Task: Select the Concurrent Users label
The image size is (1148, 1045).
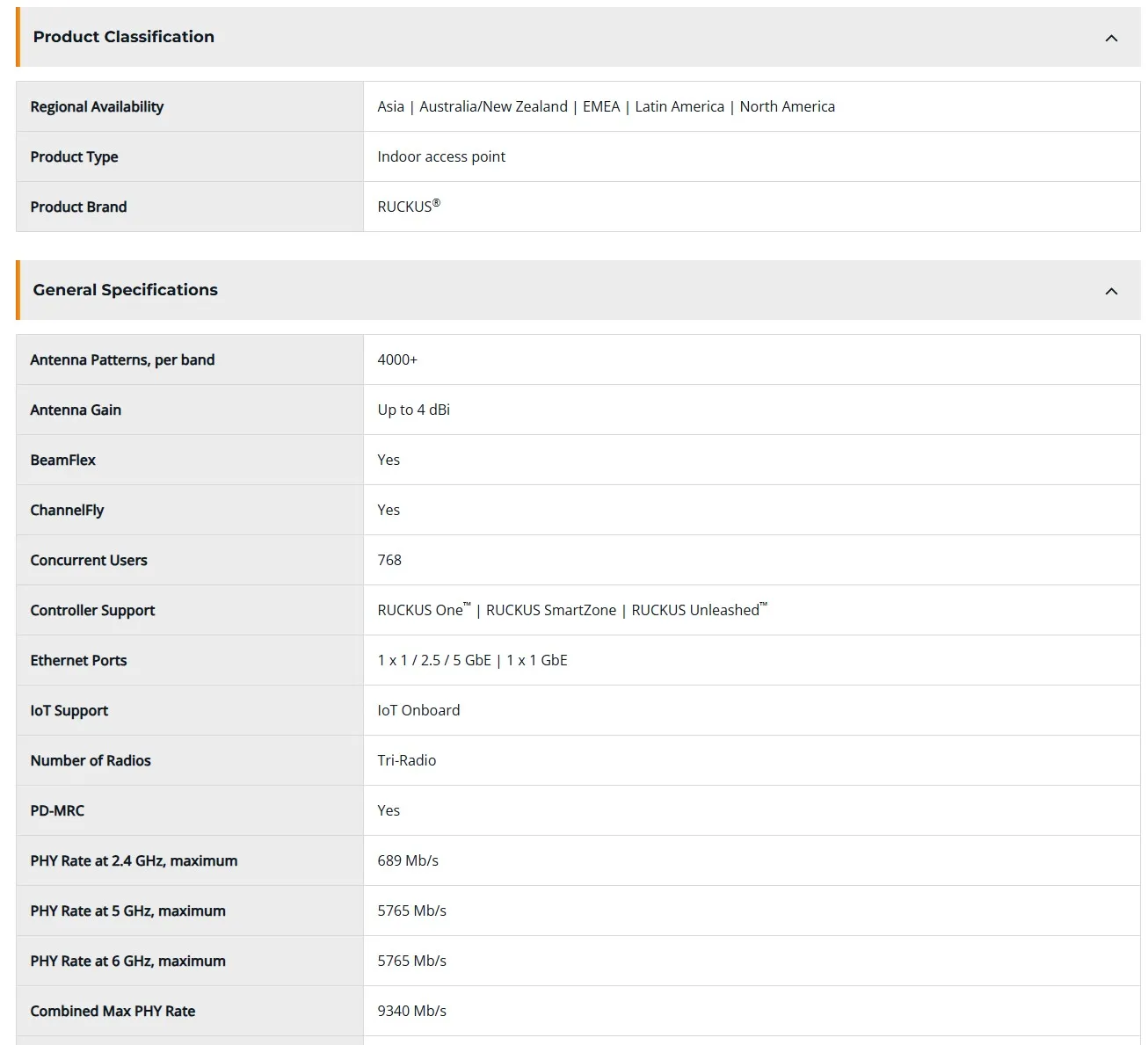Action: (89, 561)
